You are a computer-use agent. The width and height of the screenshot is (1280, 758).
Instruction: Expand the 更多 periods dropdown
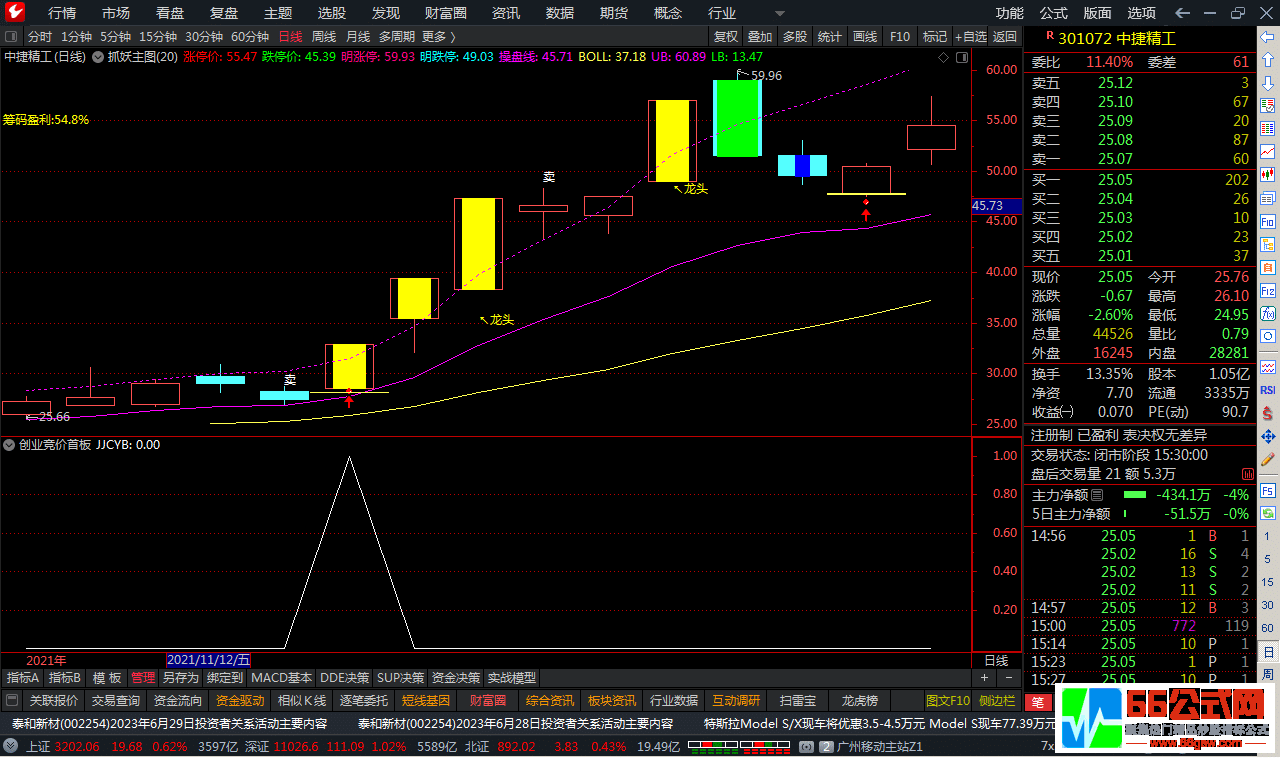438,36
